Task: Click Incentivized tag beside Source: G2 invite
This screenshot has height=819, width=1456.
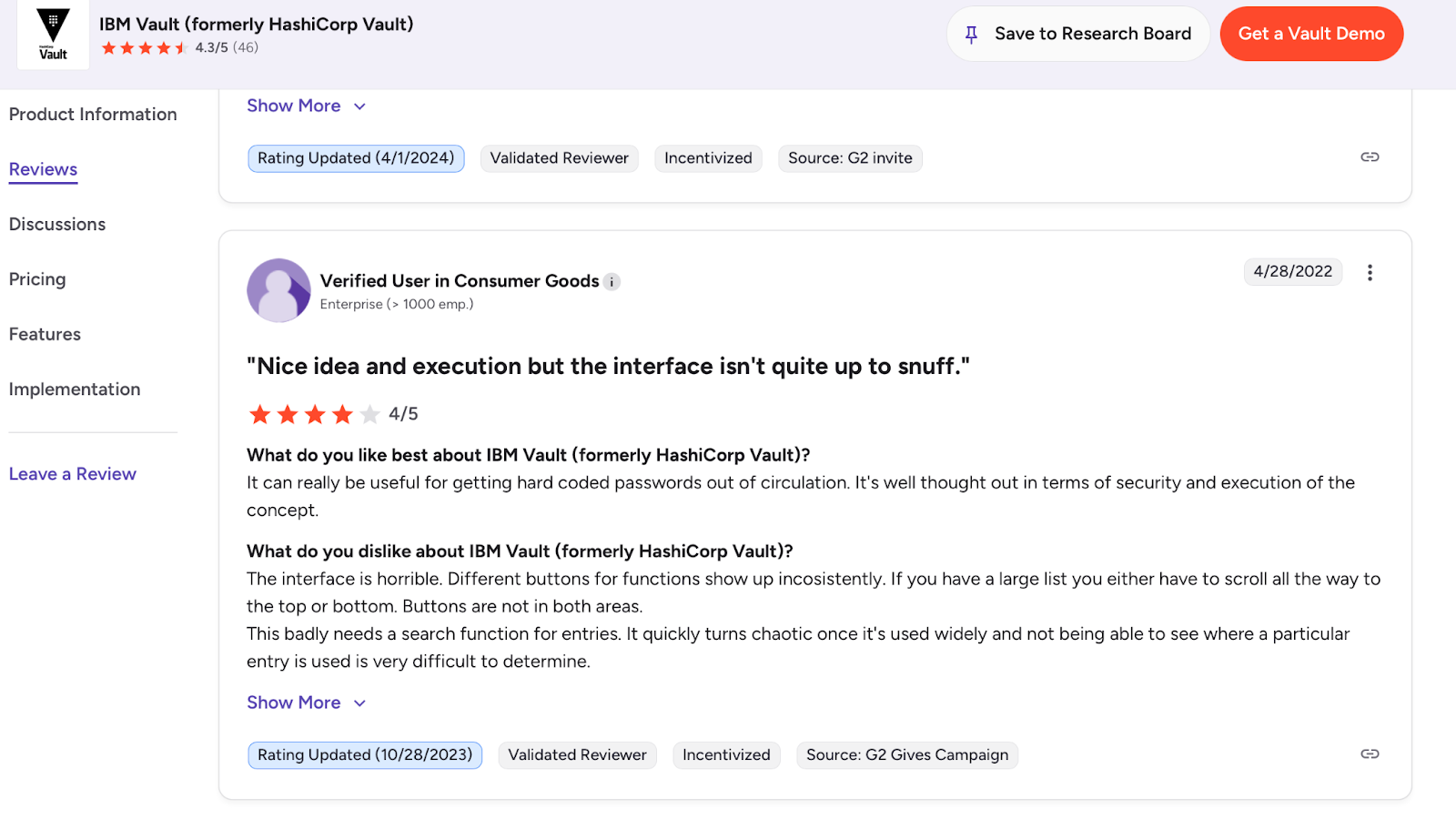Action: [x=708, y=158]
